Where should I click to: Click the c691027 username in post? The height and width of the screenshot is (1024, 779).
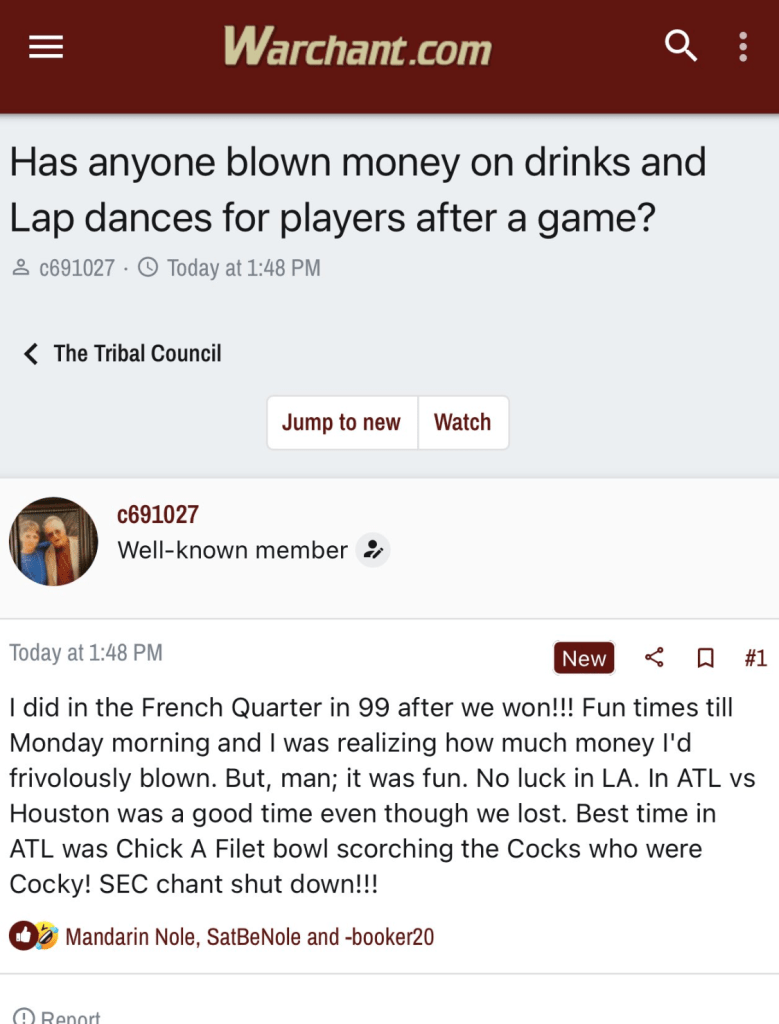[x=158, y=515]
